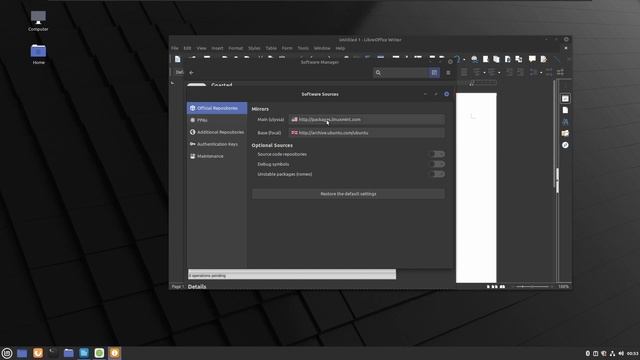Image resolution: width=640 pixels, height=360 pixels.
Task: Toggle Debug symbols switch
Action: pyautogui.click(x=437, y=164)
